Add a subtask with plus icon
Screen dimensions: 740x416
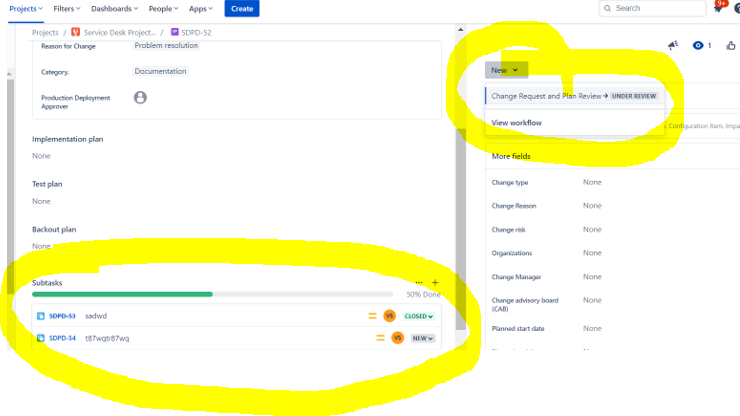tap(435, 282)
